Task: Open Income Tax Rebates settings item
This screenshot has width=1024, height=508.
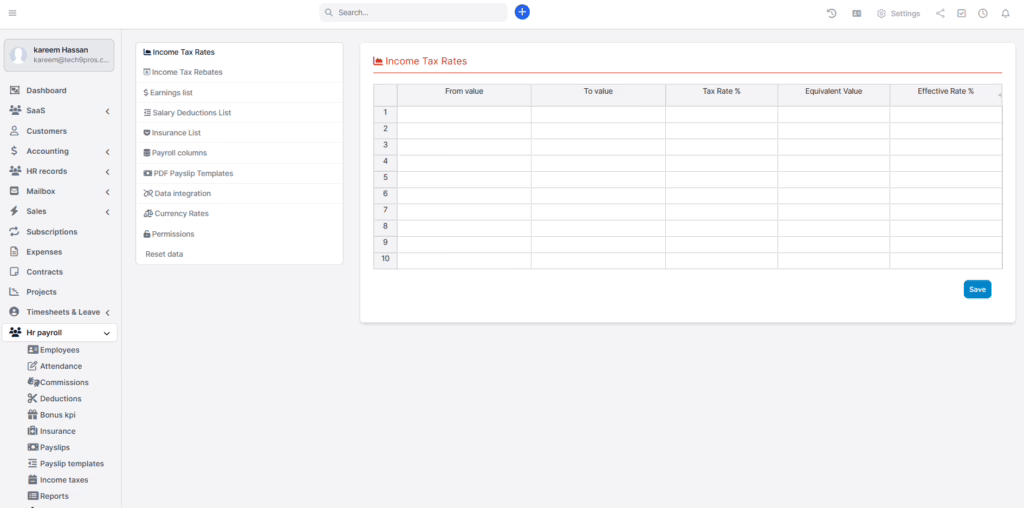Action: 186,72
